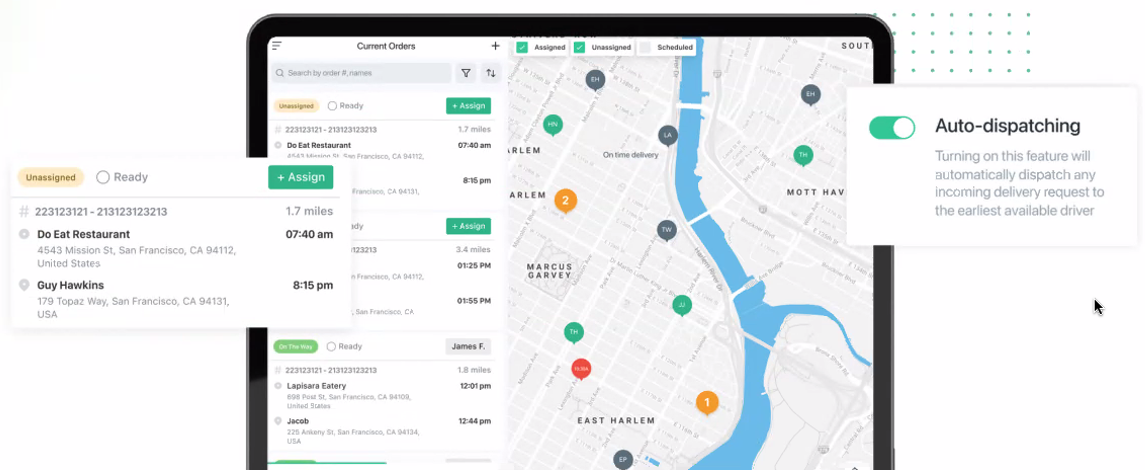Open the filter funnel icon

pyautogui.click(x=466, y=73)
